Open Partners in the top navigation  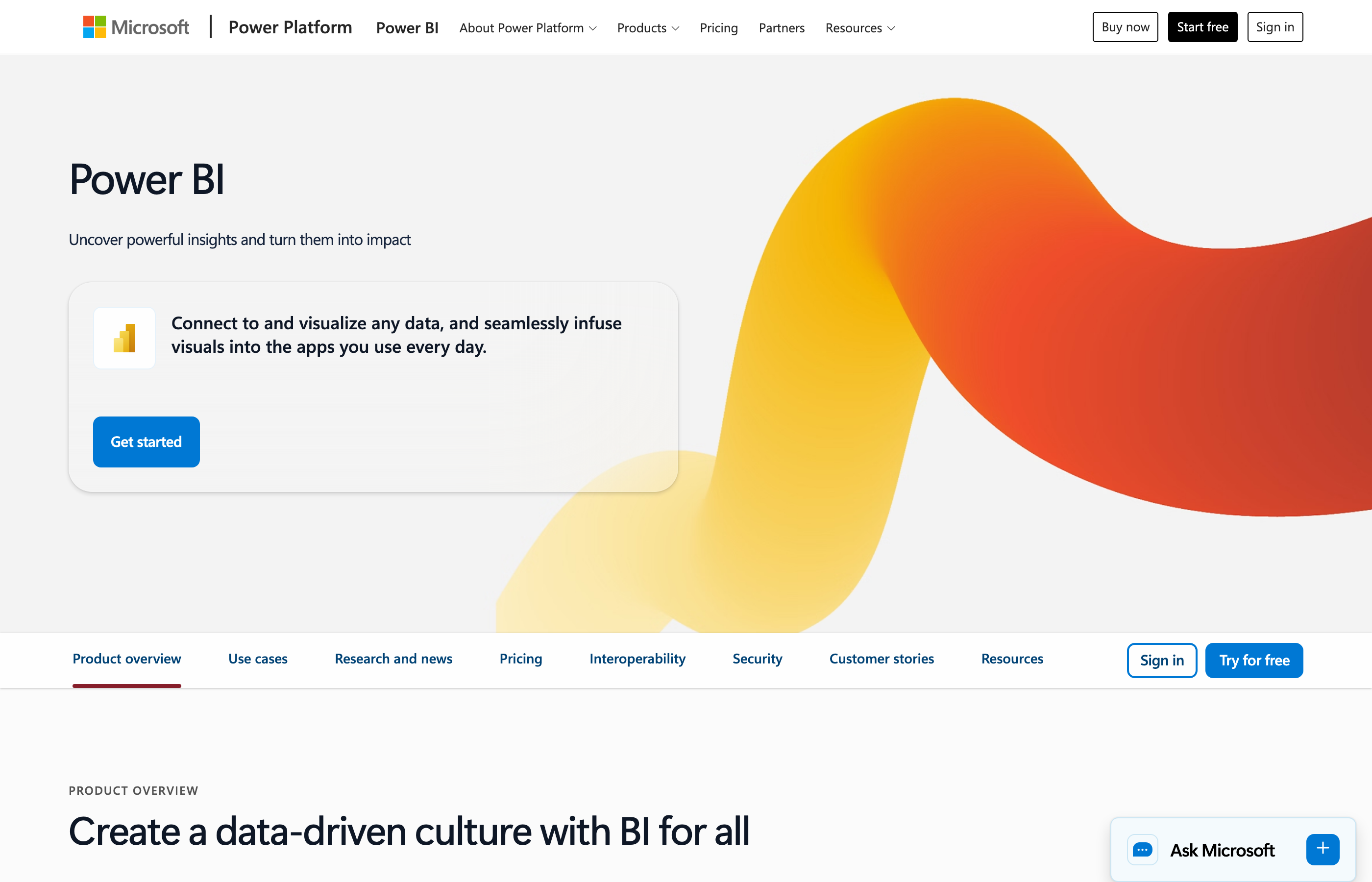coord(782,27)
